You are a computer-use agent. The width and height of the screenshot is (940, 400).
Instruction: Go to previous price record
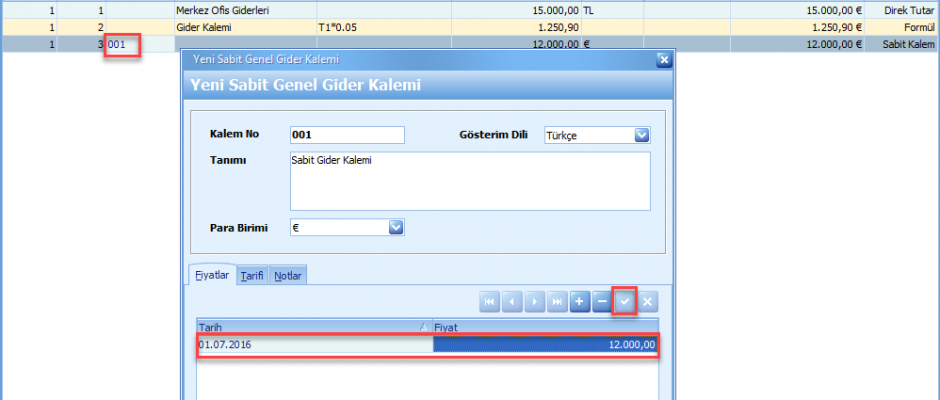click(x=513, y=301)
